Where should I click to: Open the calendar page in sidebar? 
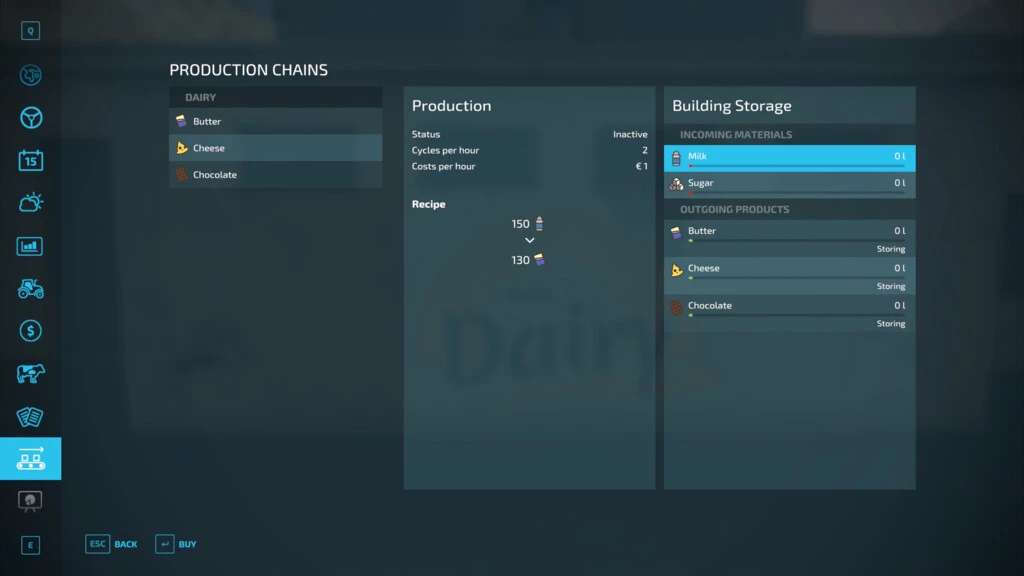(x=31, y=160)
